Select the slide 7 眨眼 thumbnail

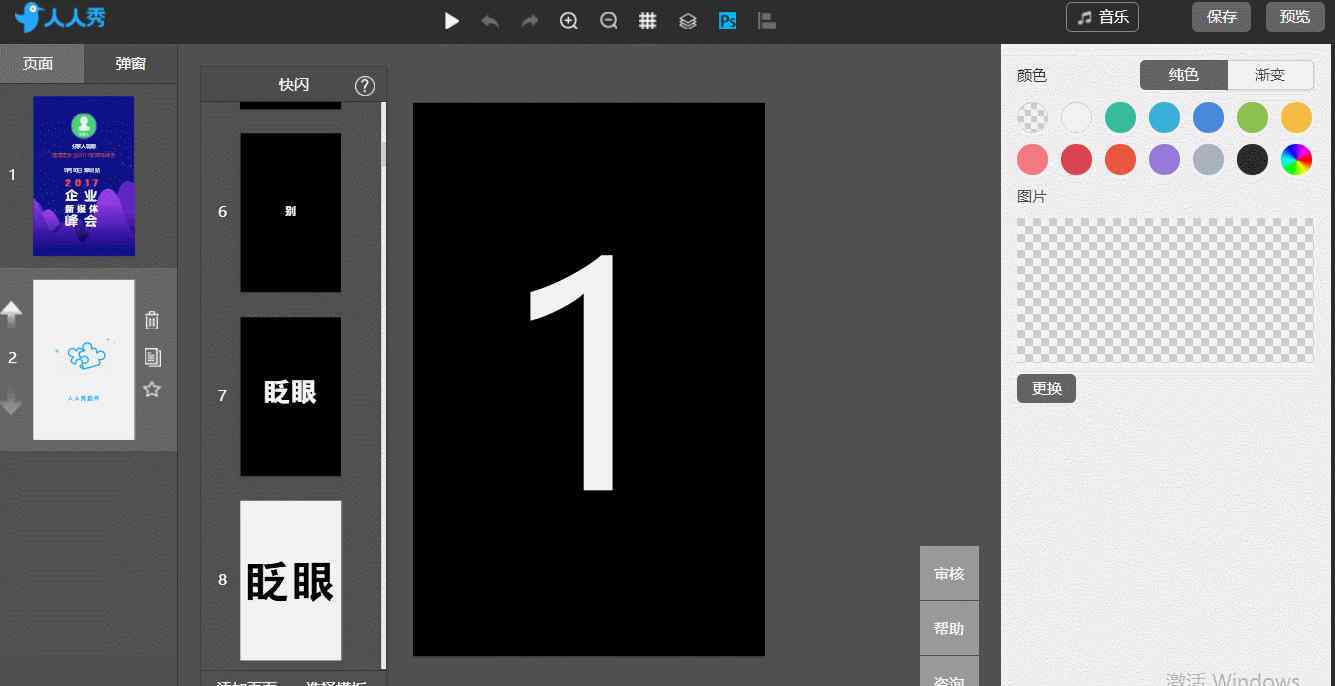[290, 396]
